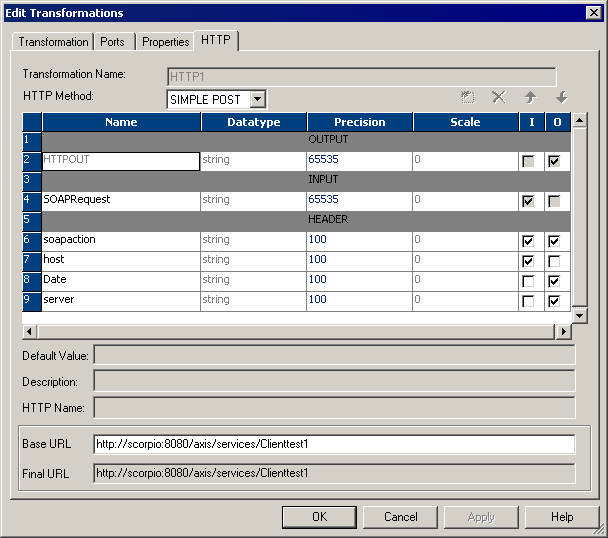608x538 pixels.
Task: Enable Input checkbox for Date
Action: point(528,281)
